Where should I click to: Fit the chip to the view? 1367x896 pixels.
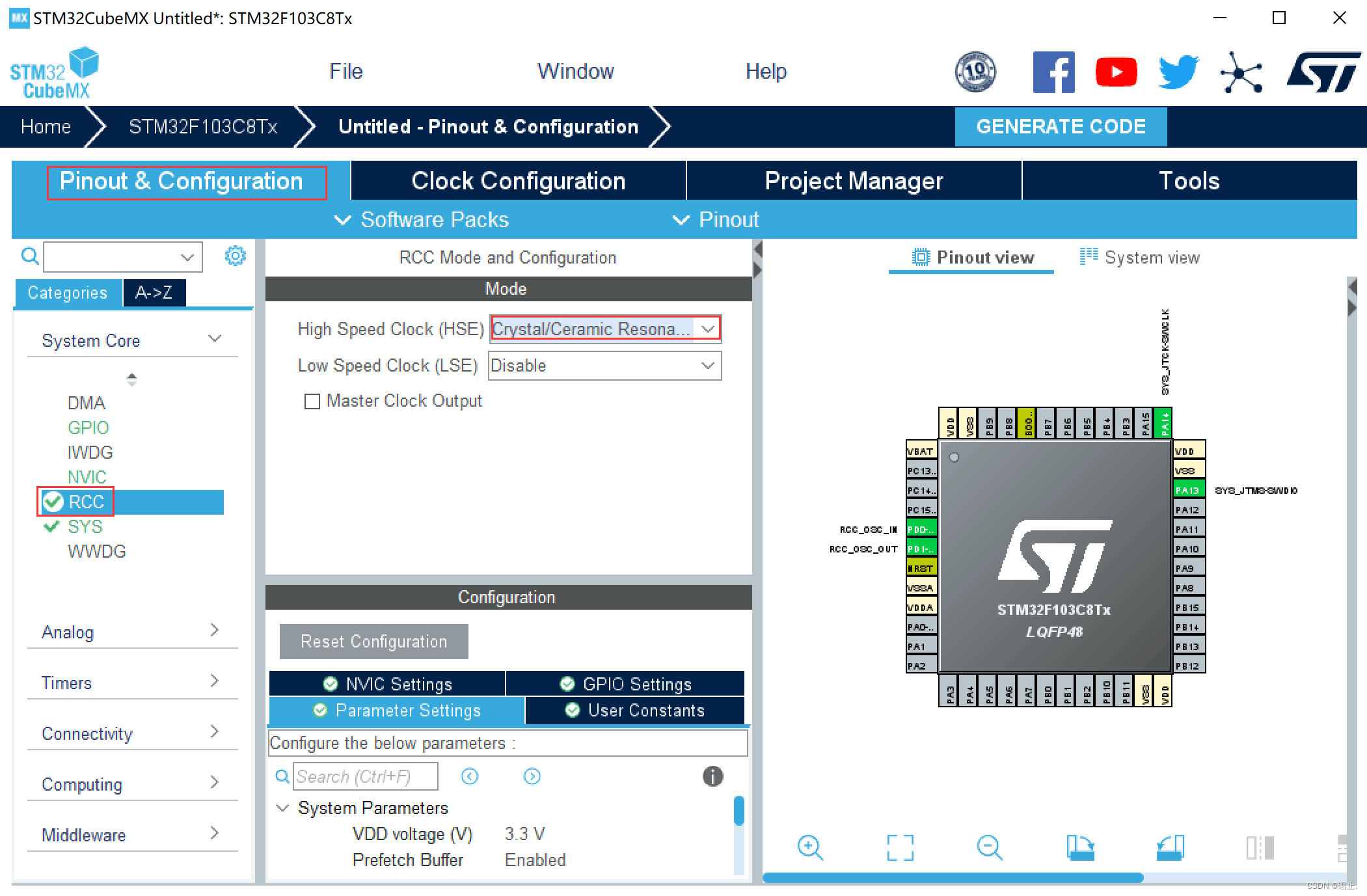pos(900,848)
